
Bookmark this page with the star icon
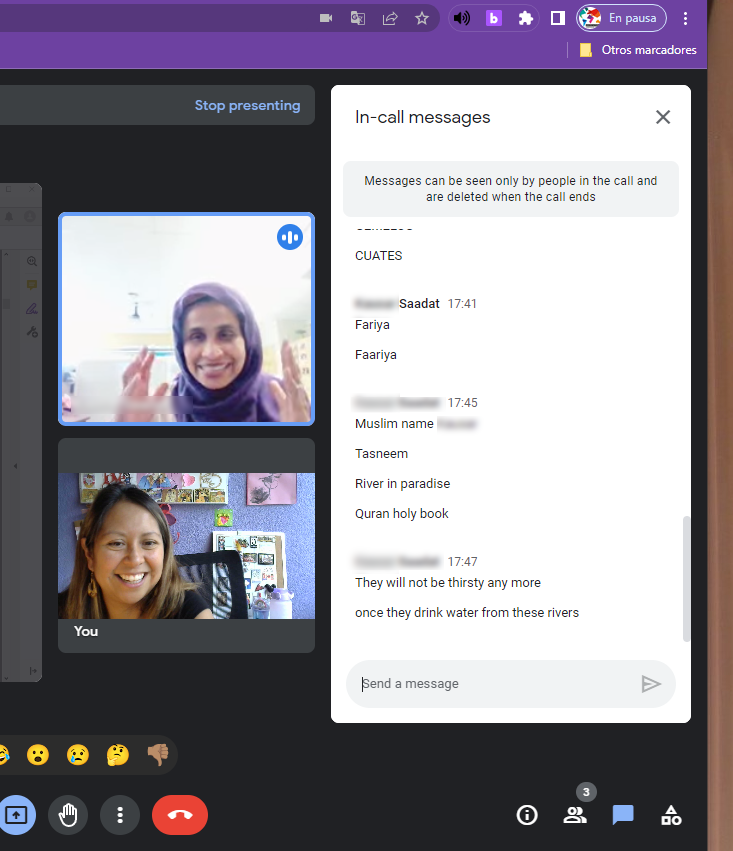[422, 18]
